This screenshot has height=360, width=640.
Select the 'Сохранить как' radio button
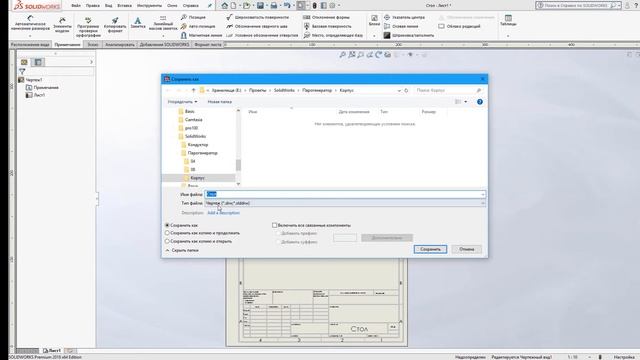click(167, 225)
